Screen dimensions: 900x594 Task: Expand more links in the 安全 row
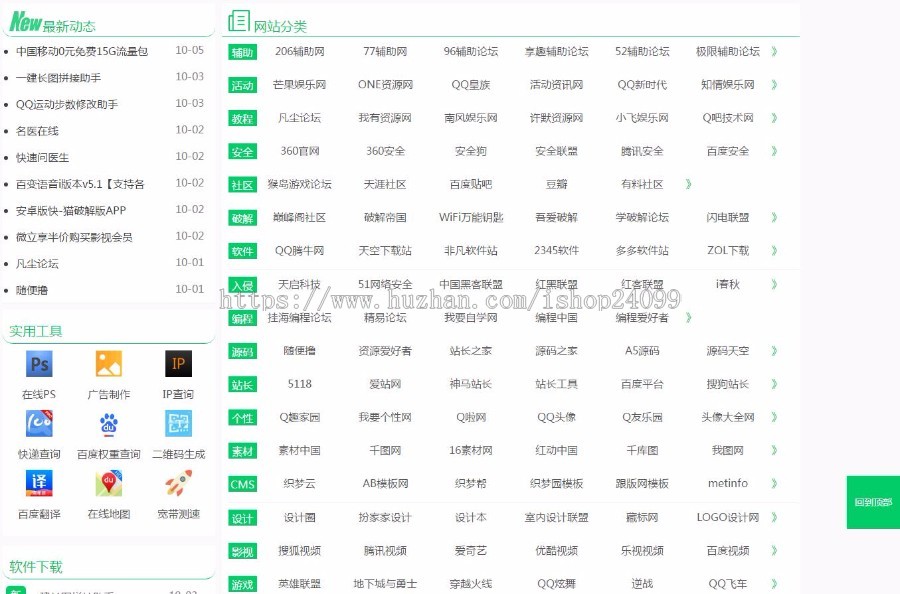(x=774, y=152)
